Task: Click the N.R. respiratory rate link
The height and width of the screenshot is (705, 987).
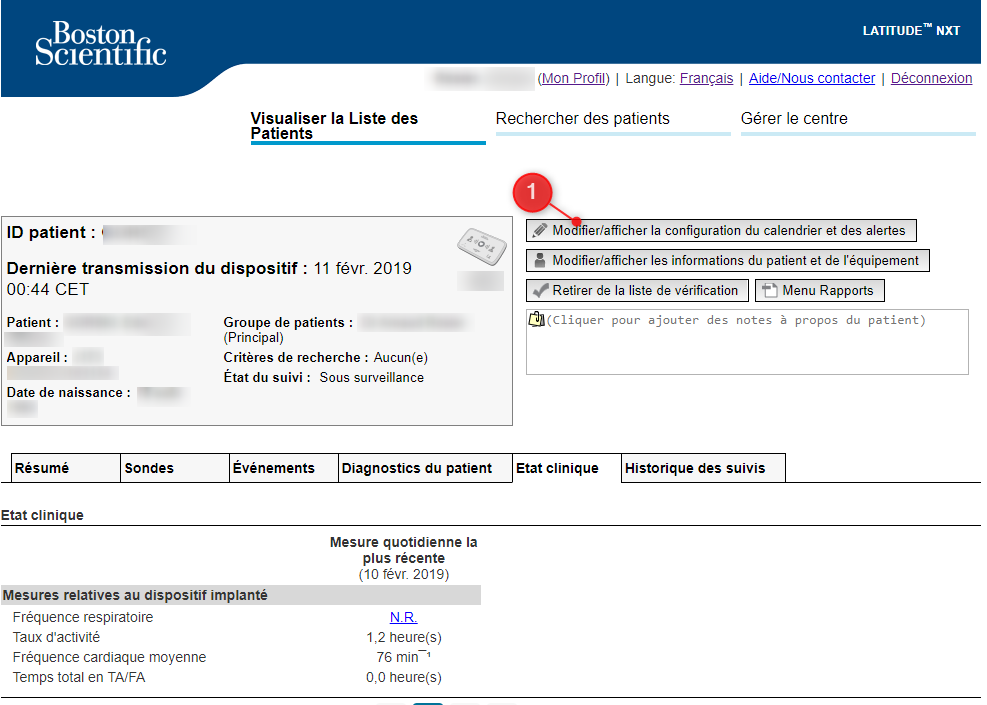Action: click(x=403, y=617)
